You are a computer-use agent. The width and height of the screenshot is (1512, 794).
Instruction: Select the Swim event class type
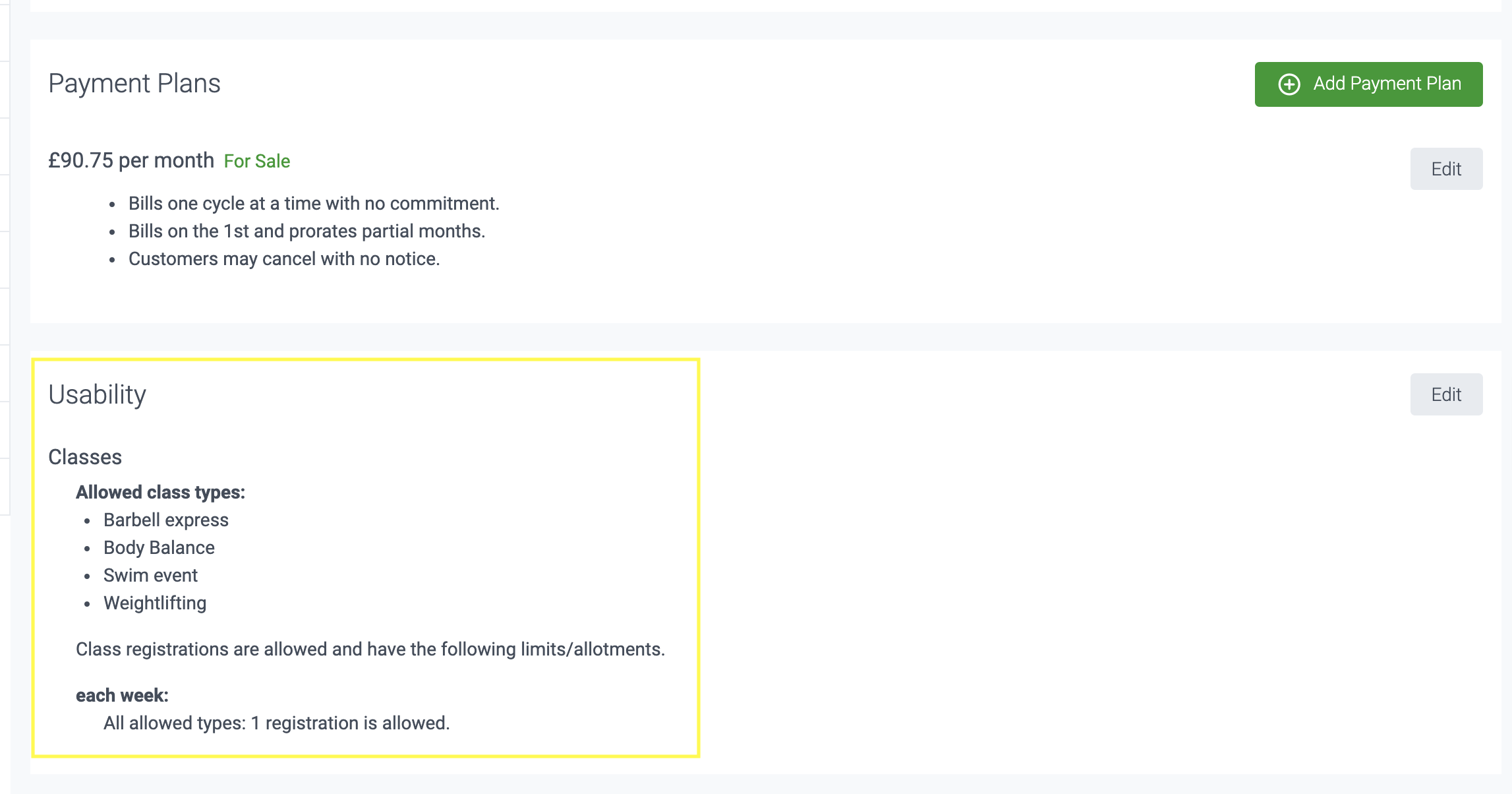click(150, 575)
